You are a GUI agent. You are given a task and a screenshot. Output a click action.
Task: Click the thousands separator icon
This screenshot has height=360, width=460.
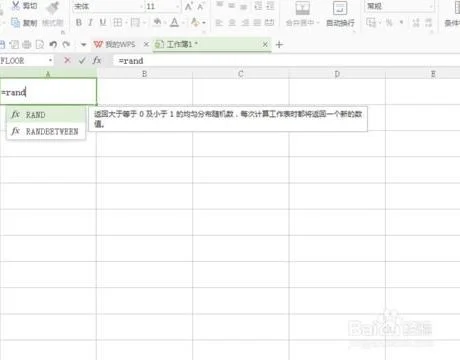click(x=401, y=23)
